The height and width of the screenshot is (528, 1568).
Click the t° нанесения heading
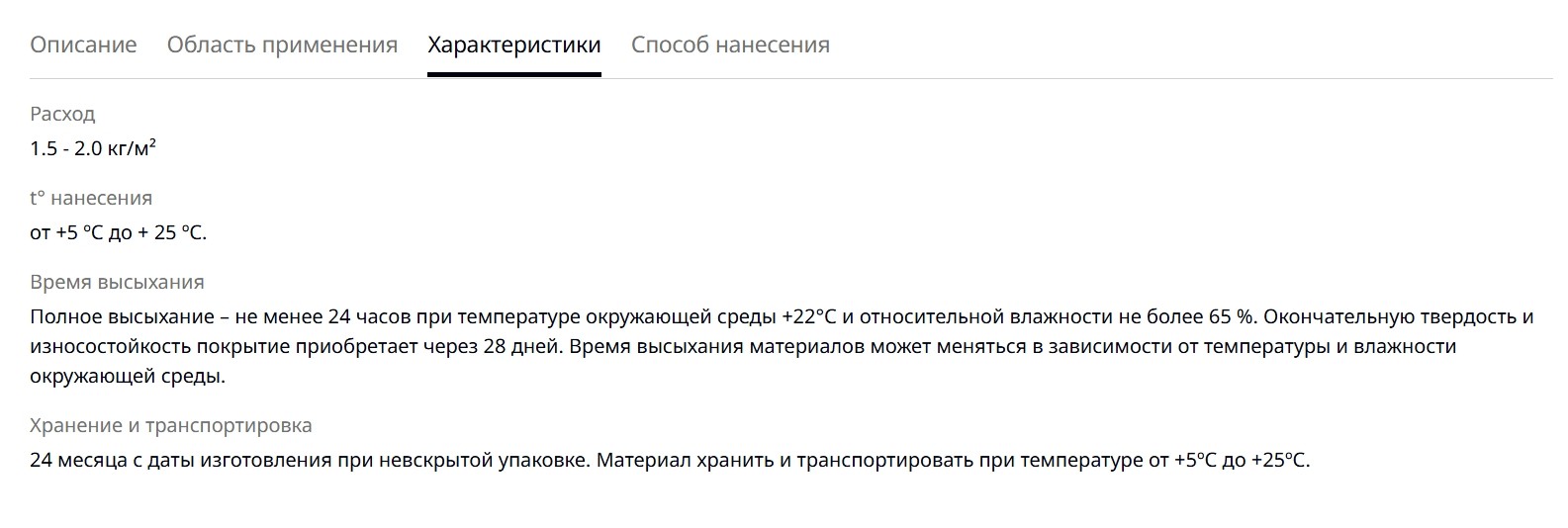91,198
